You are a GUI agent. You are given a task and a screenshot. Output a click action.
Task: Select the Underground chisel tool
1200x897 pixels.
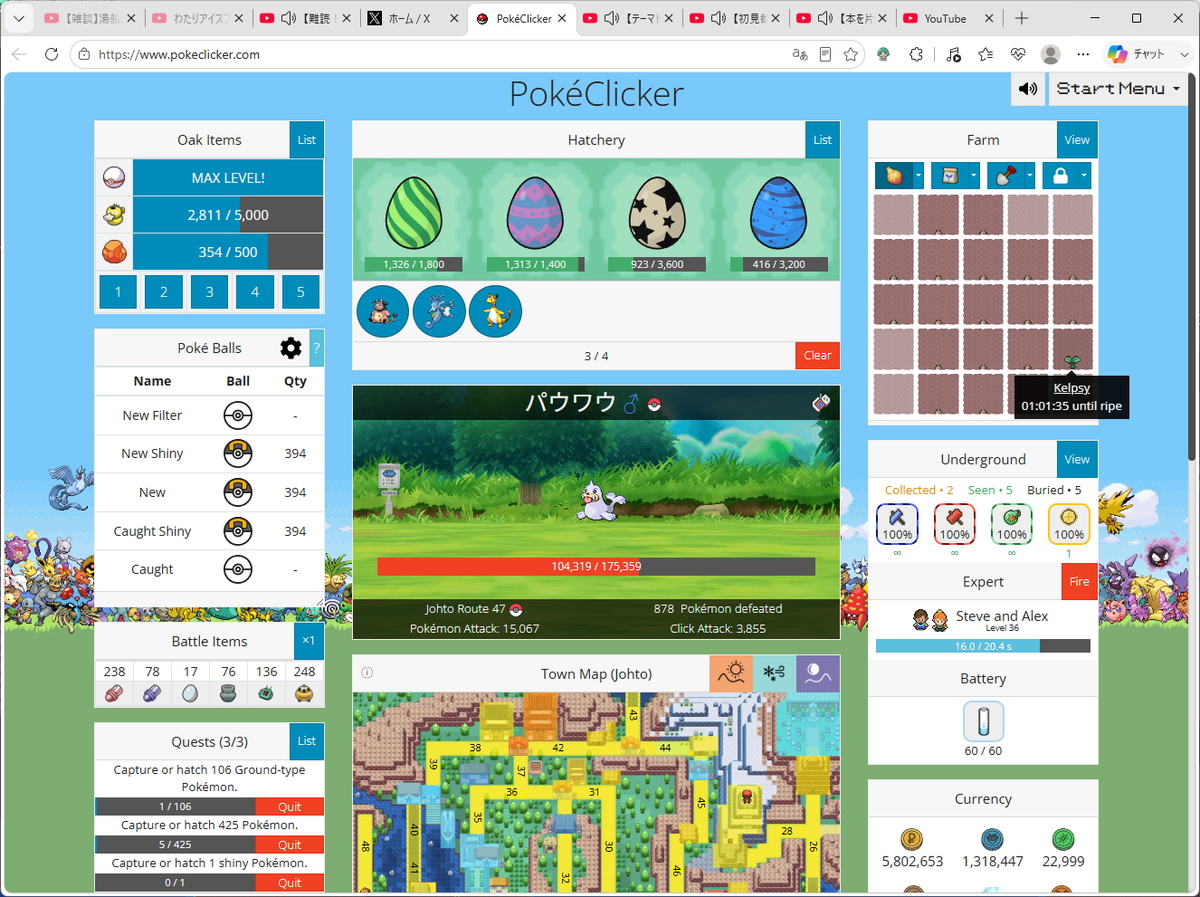point(897,524)
